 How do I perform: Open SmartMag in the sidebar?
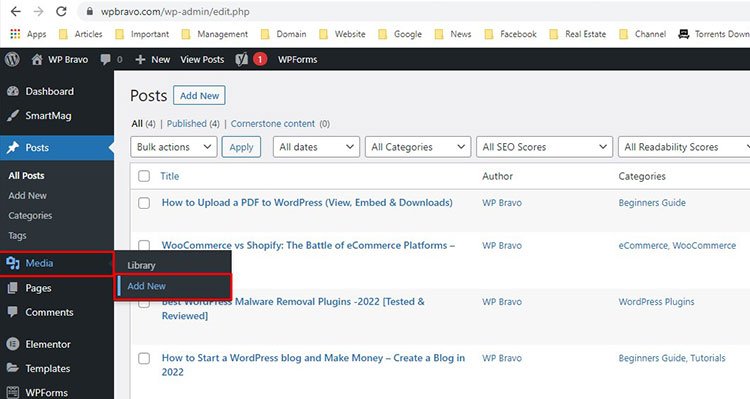click(x=57, y=116)
